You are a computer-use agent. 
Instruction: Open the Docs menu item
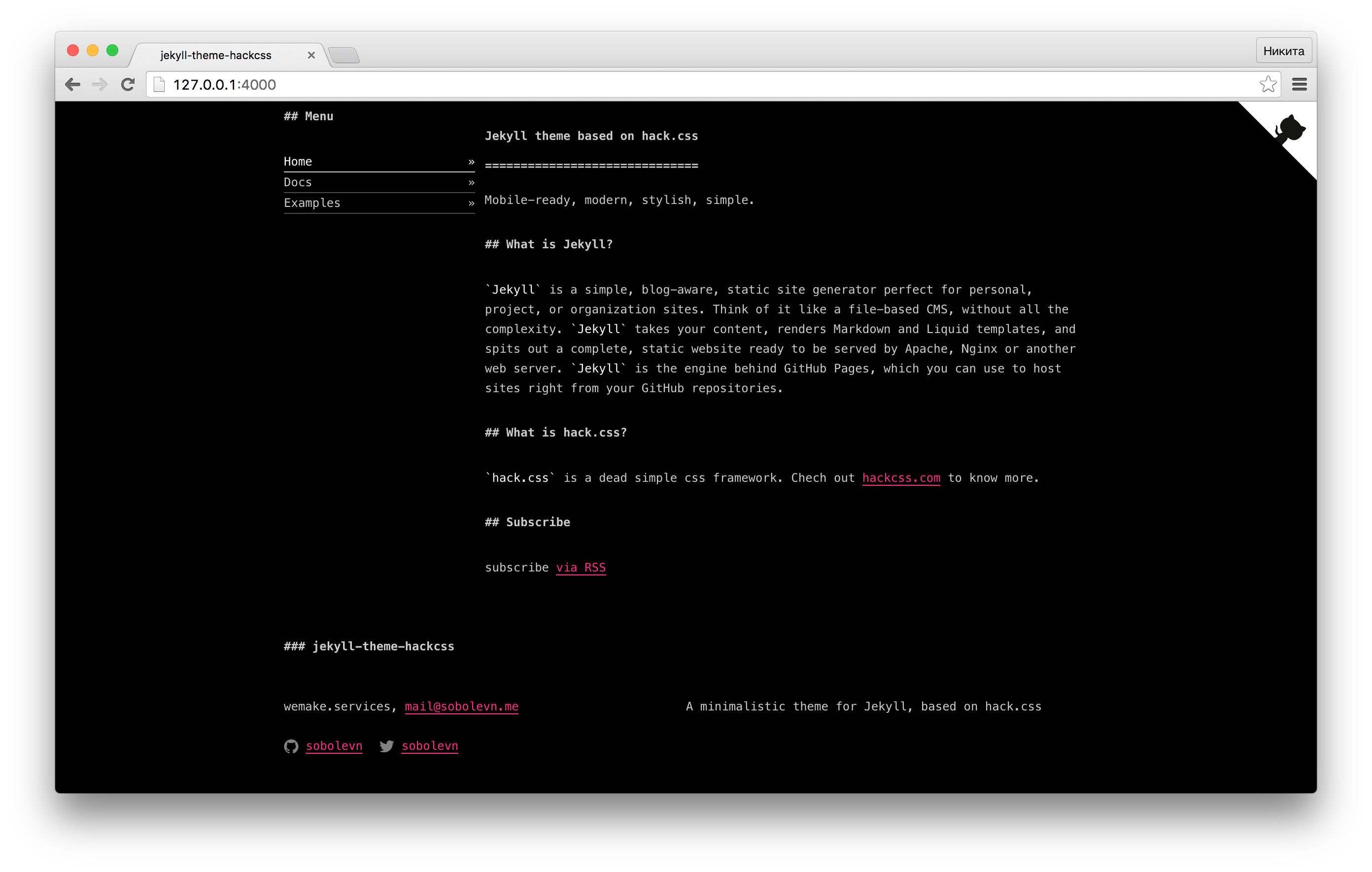(379, 182)
